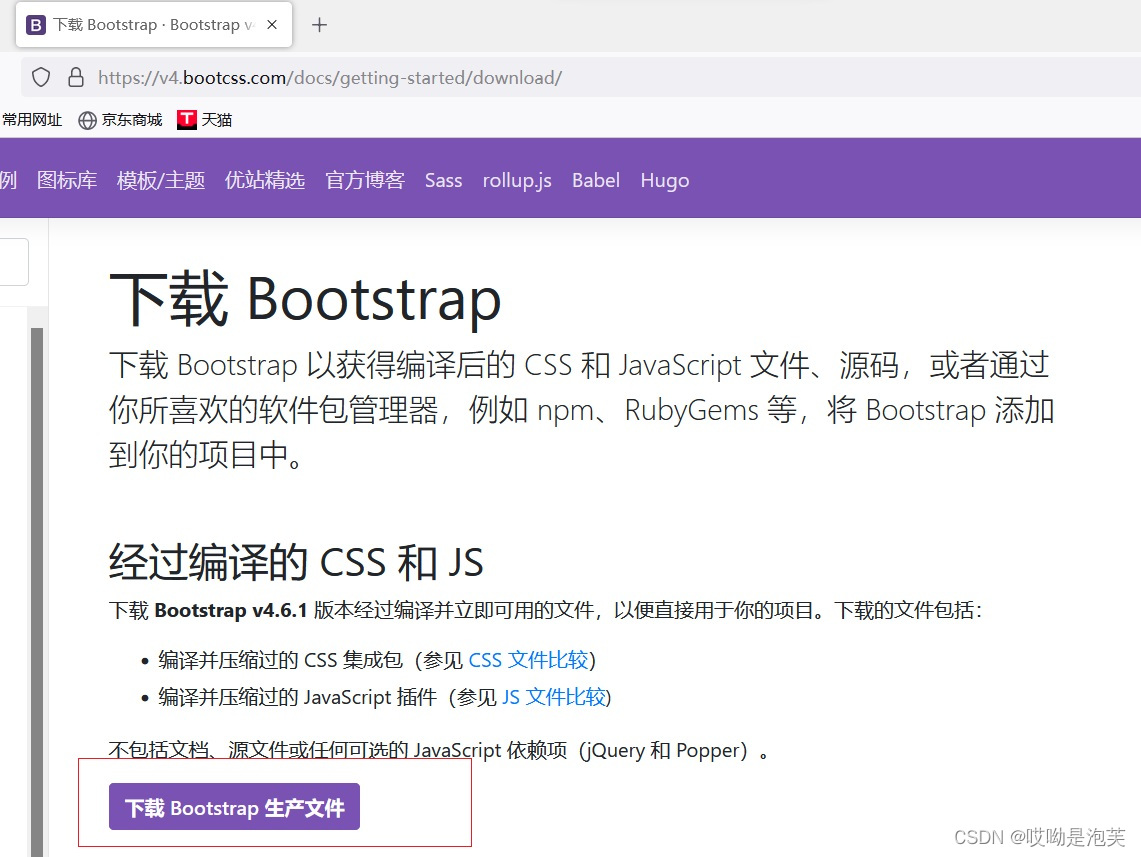The height and width of the screenshot is (857, 1141).
Task: Click the sidebar vertical scrollbar
Action: coord(37,591)
